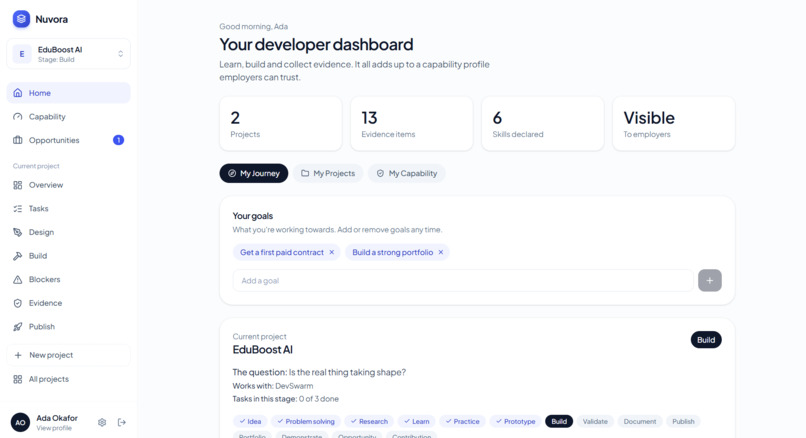Click the Evidence shield icon
Screen dimensions: 806x438
pyautogui.click(x=17, y=303)
